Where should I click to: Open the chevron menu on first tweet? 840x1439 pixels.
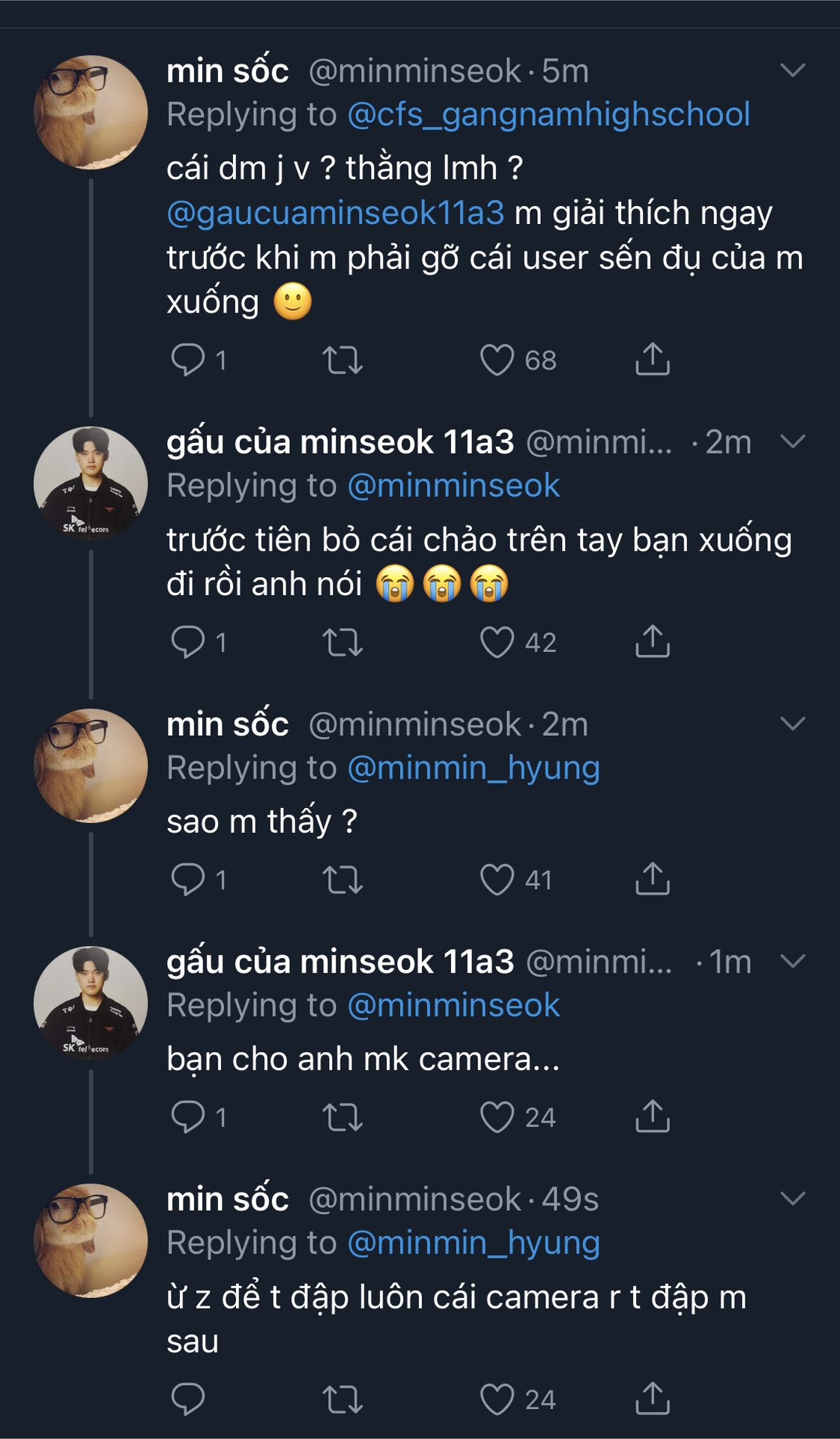click(x=792, y=70)
